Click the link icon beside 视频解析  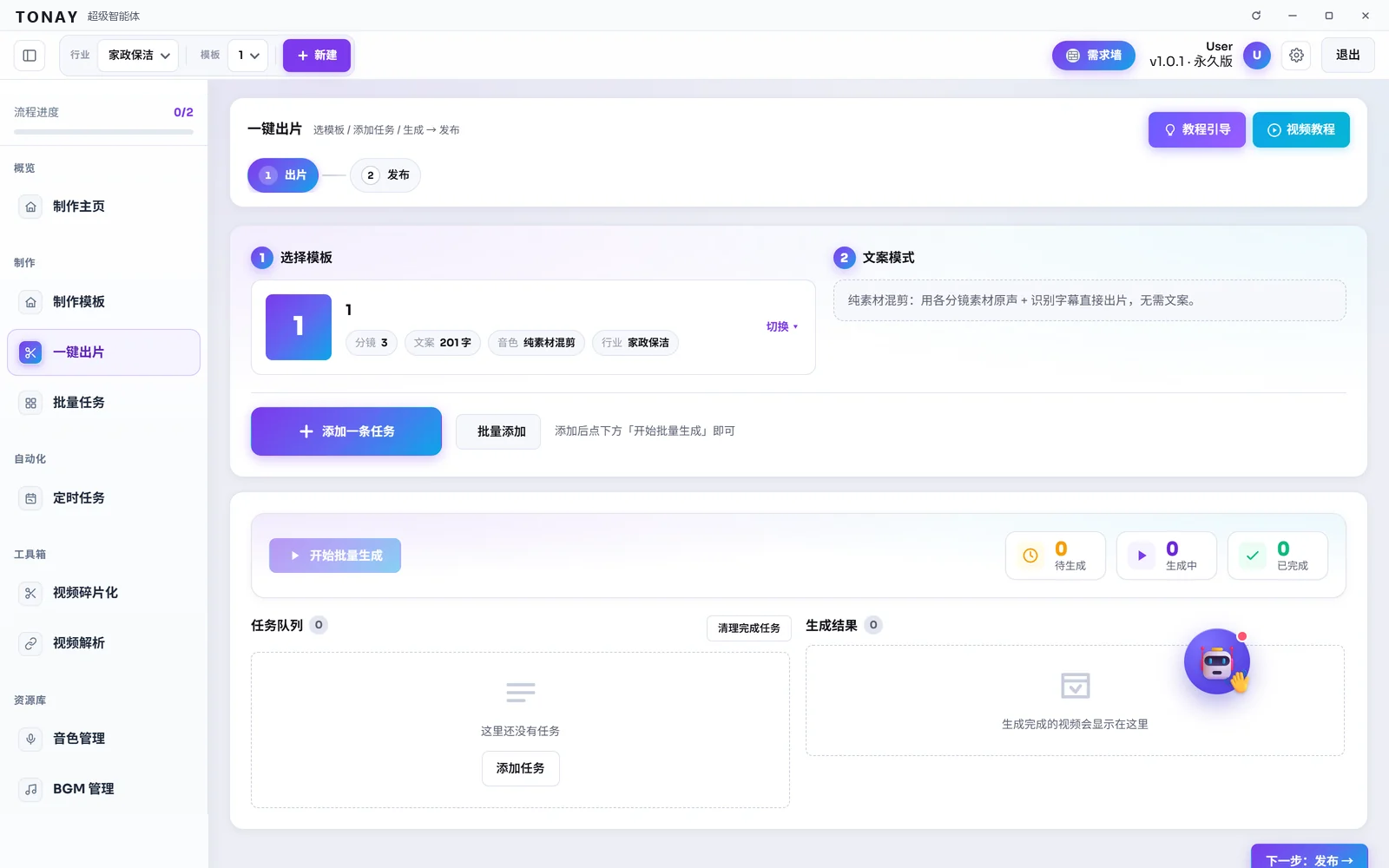30,643
